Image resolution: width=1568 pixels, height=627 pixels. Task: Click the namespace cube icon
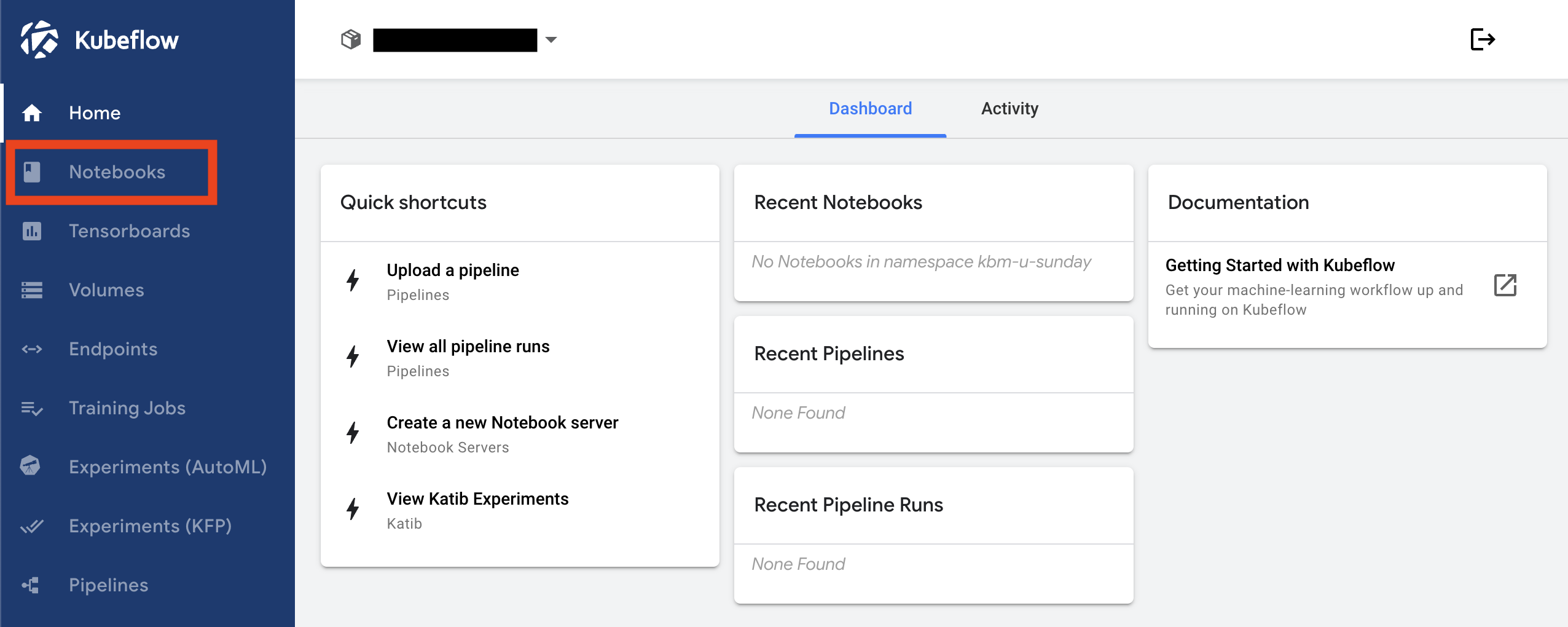pyautogui.click(x=351, y=40)
